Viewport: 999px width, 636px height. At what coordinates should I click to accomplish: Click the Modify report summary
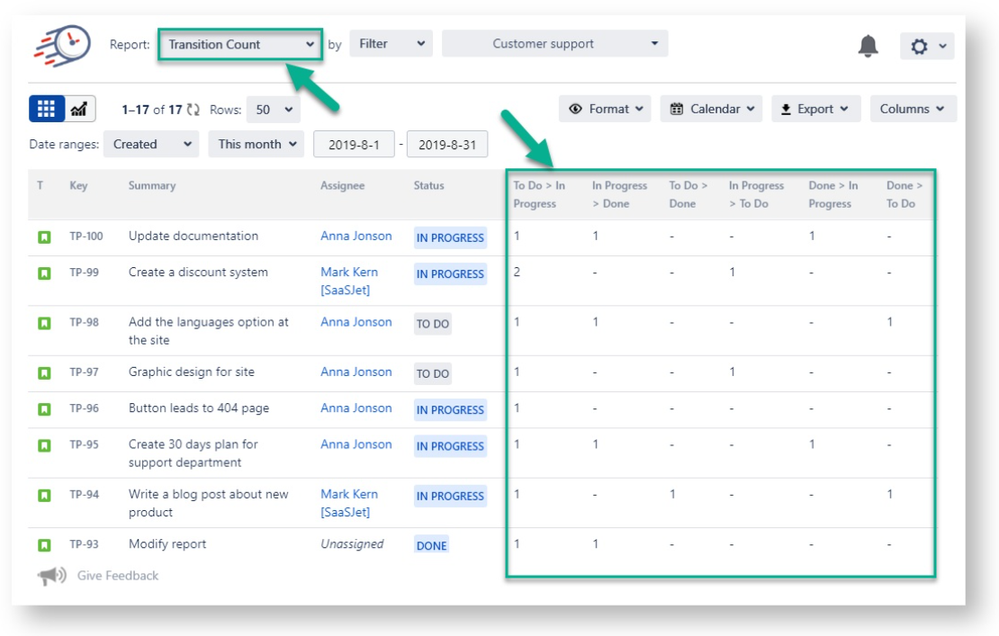(x=168, y=544)
